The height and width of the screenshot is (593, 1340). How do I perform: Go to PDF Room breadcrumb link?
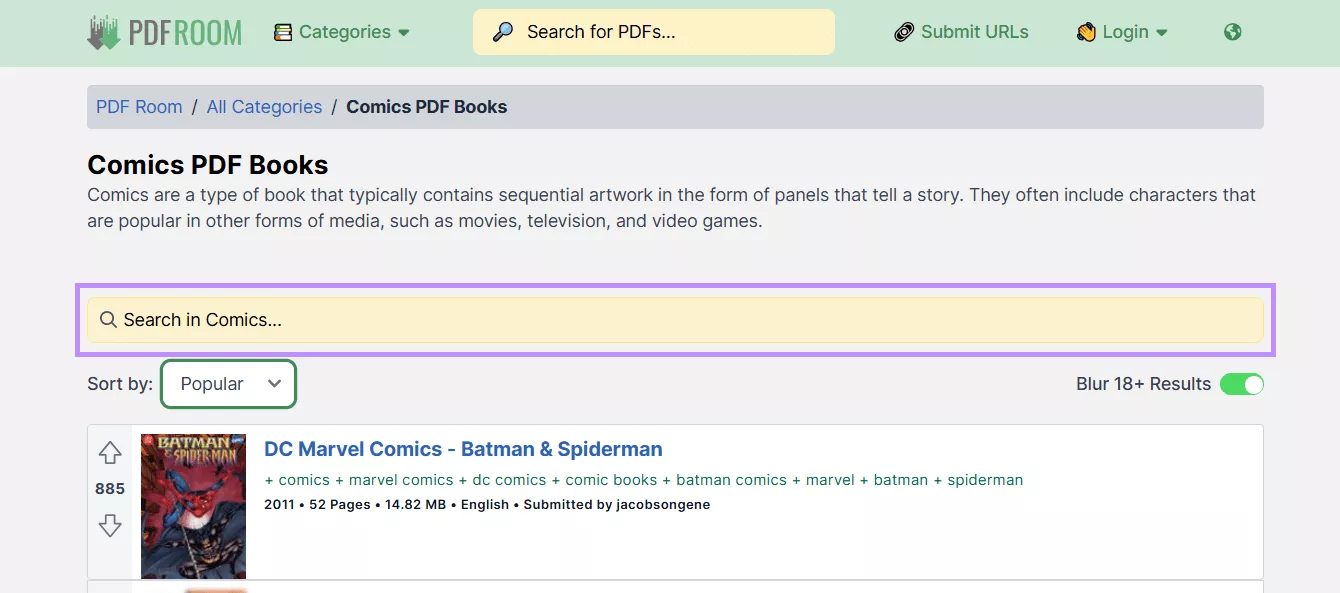point(139,106)
